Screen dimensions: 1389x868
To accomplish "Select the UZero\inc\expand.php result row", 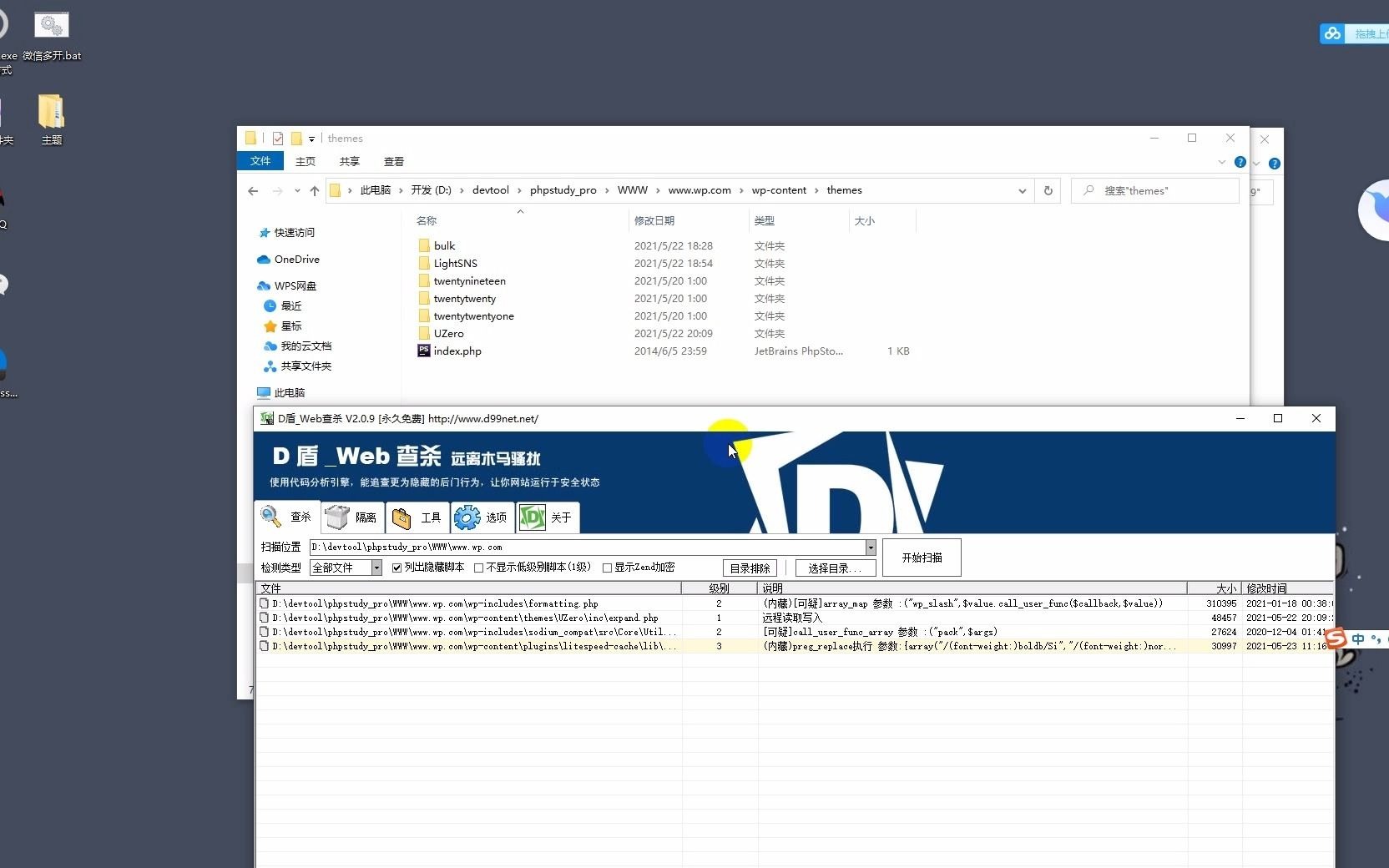I will 795,618.
